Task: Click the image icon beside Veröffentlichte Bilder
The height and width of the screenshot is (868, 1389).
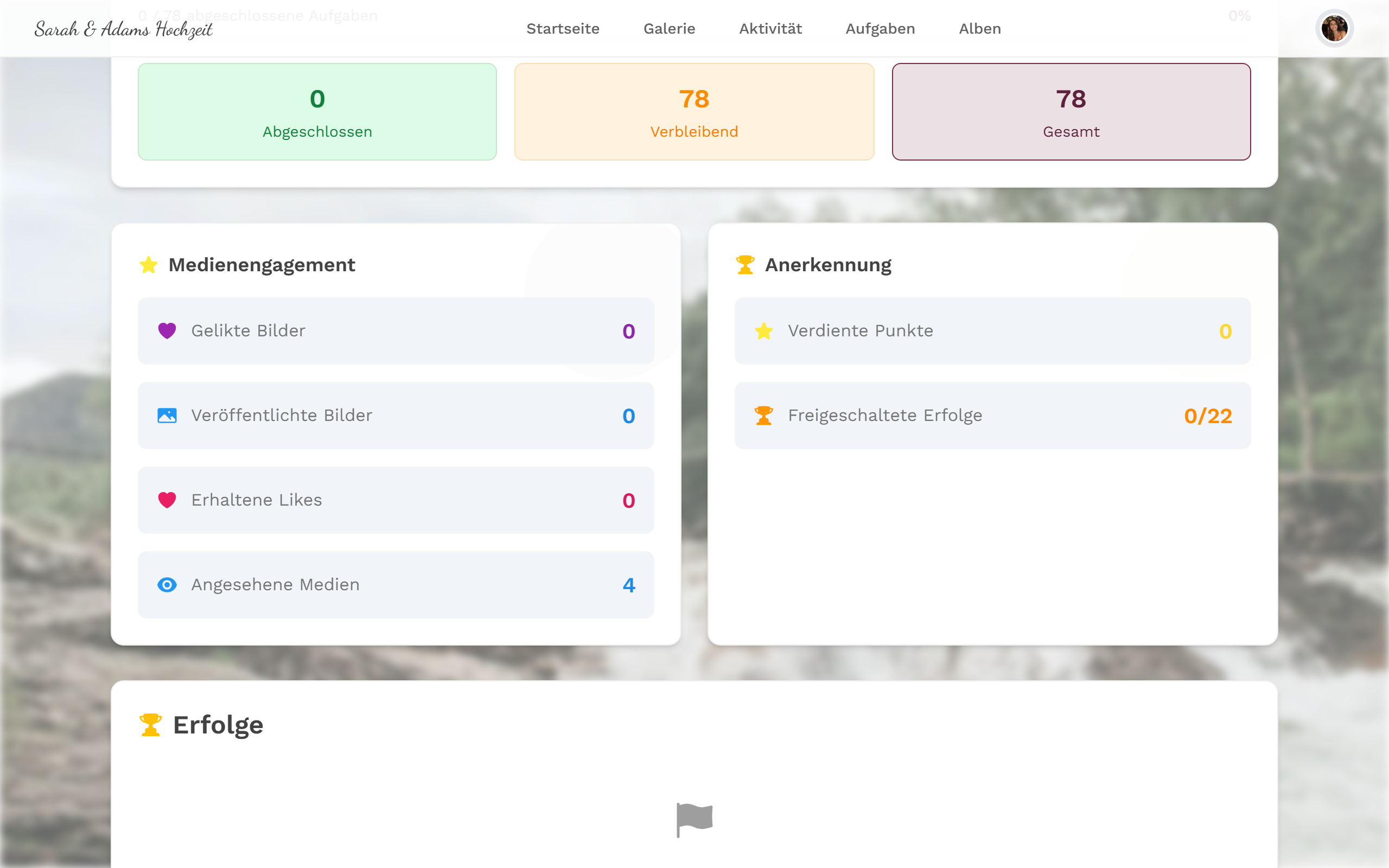Action: [x=167, y=415]
